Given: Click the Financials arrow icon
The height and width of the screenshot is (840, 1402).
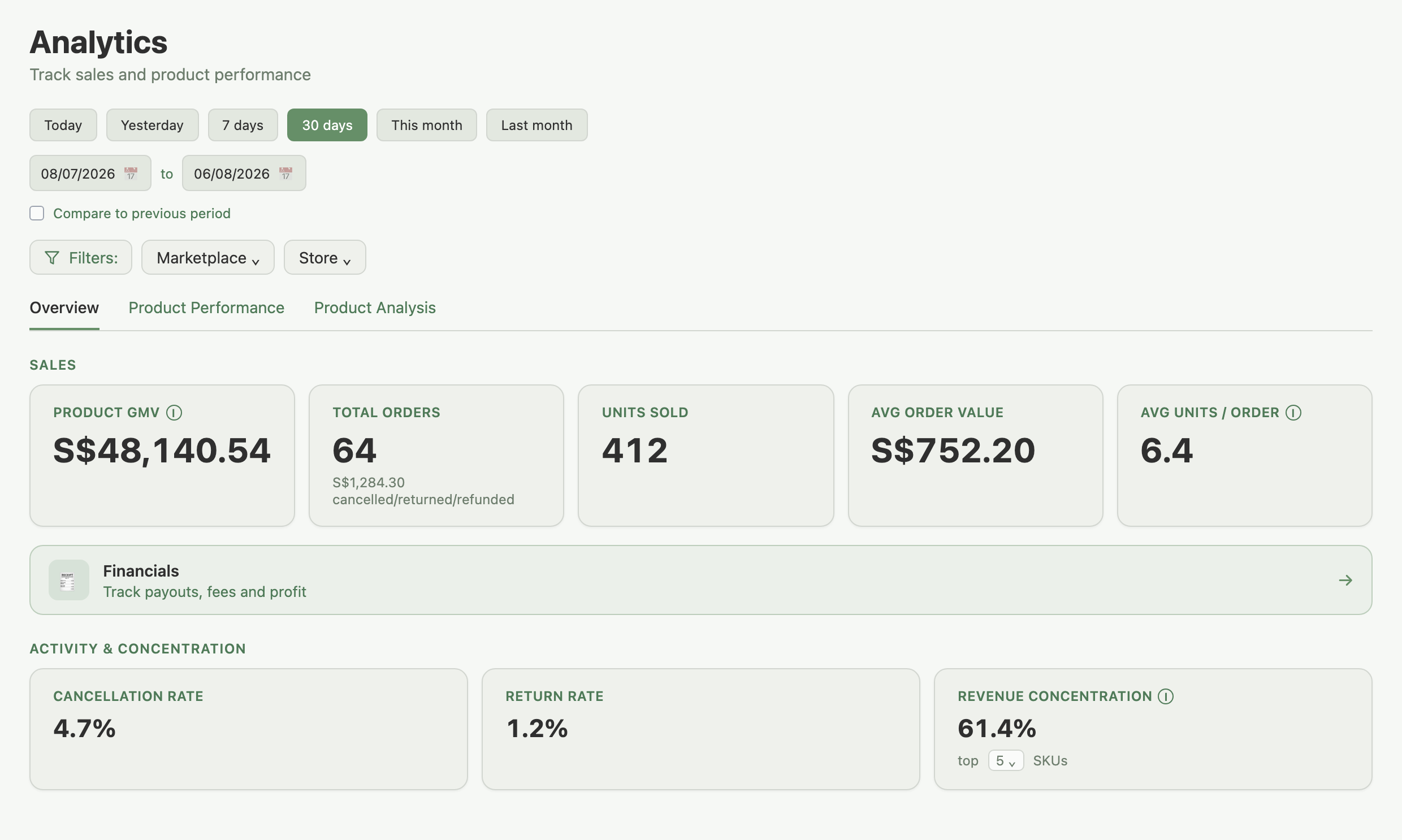Looking at the screenshot, I should [x=1345, y=580].
